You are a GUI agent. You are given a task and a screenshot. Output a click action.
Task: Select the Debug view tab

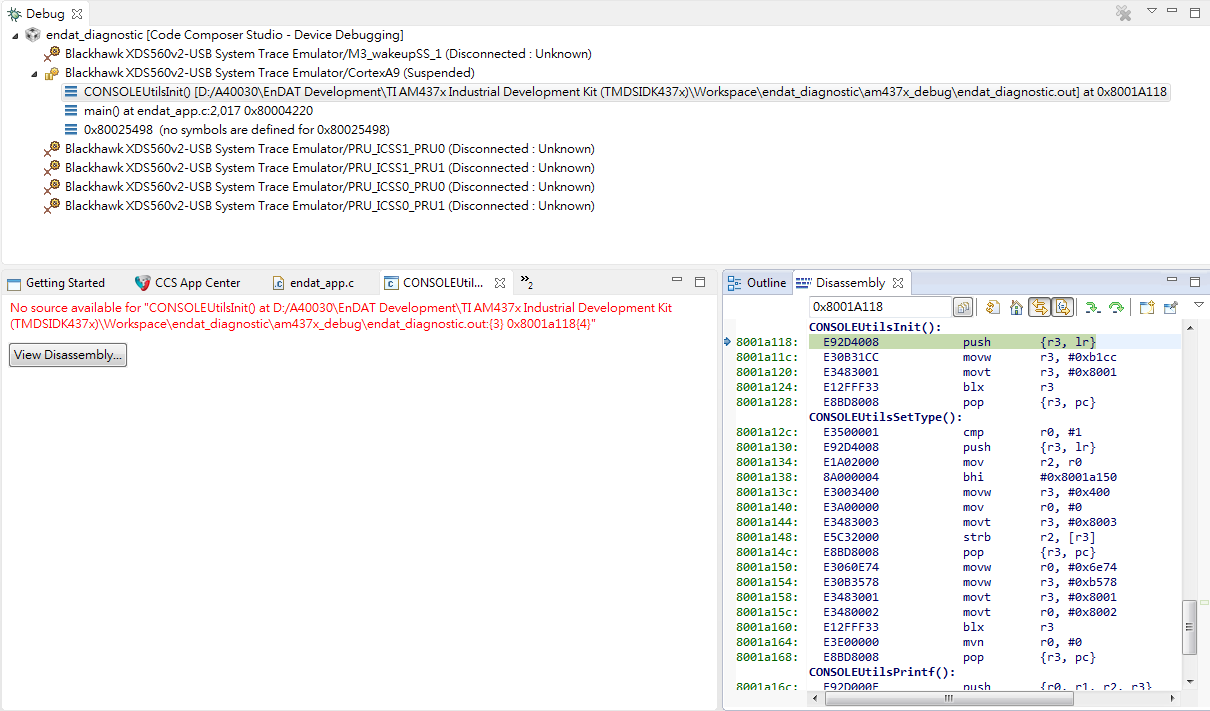(x=45, y=14)
